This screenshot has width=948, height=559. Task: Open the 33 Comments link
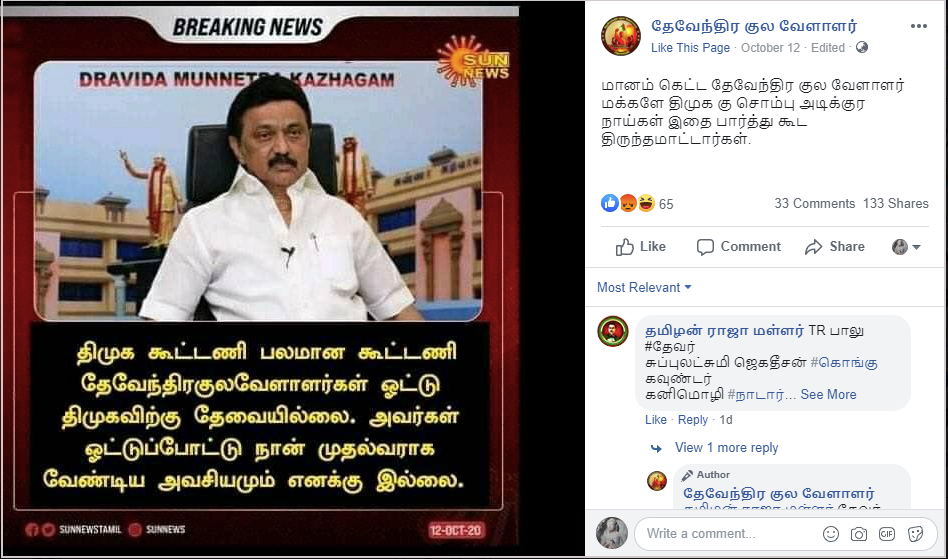pos(814,204)
